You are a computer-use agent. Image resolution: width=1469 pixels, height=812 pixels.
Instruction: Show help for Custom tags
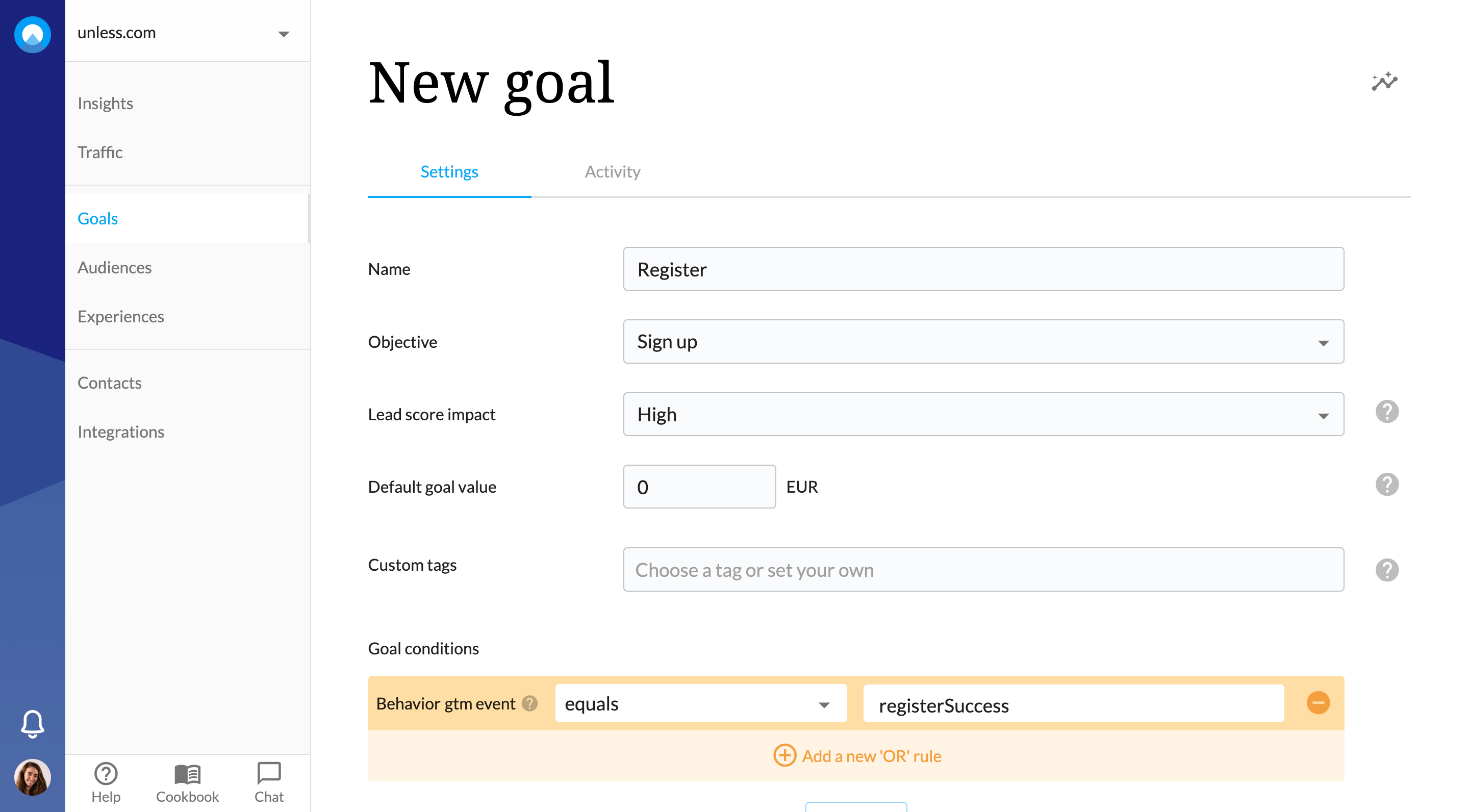point(1387,570)
